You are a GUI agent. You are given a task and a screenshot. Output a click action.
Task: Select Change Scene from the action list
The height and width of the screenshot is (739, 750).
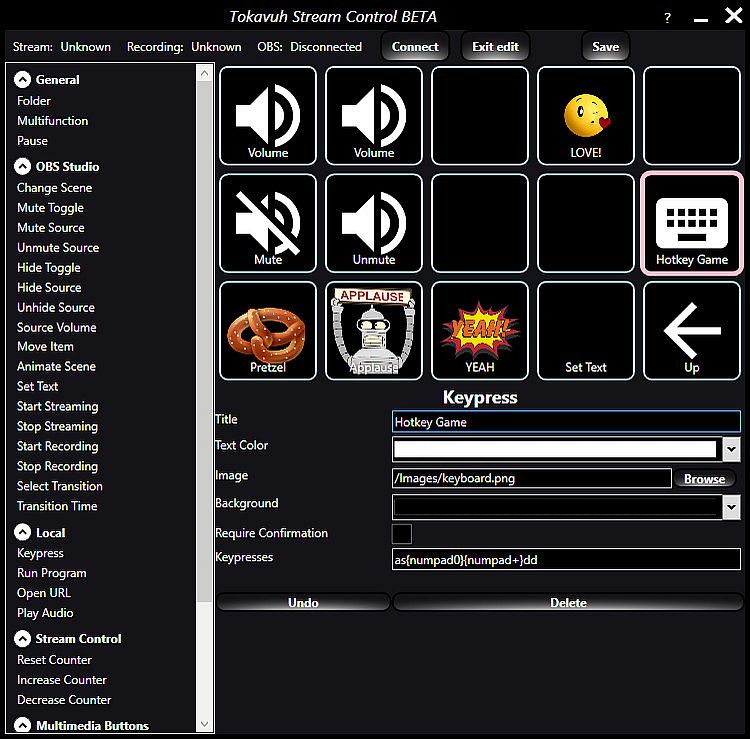pyautogui.click(x=54, y=188)
